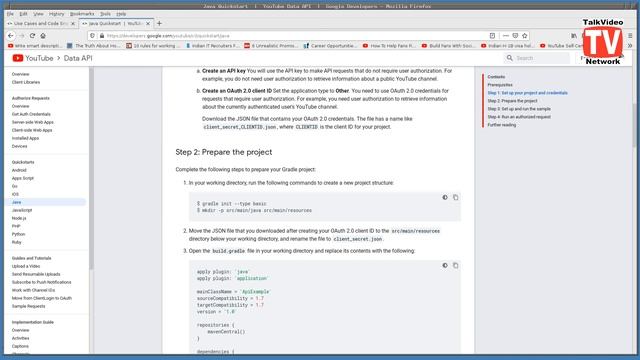Open Subscribe to Push Notifications in sidebar
The image size is (640, 360).
click(42, 282)
